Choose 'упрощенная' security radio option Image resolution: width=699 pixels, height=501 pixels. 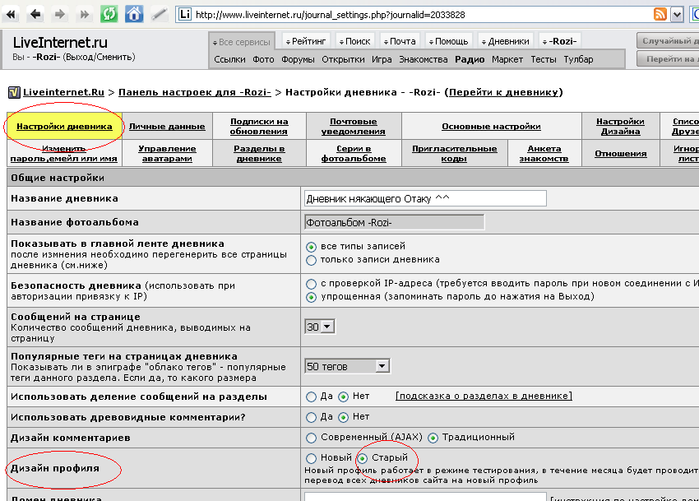[x=311, y=297]
